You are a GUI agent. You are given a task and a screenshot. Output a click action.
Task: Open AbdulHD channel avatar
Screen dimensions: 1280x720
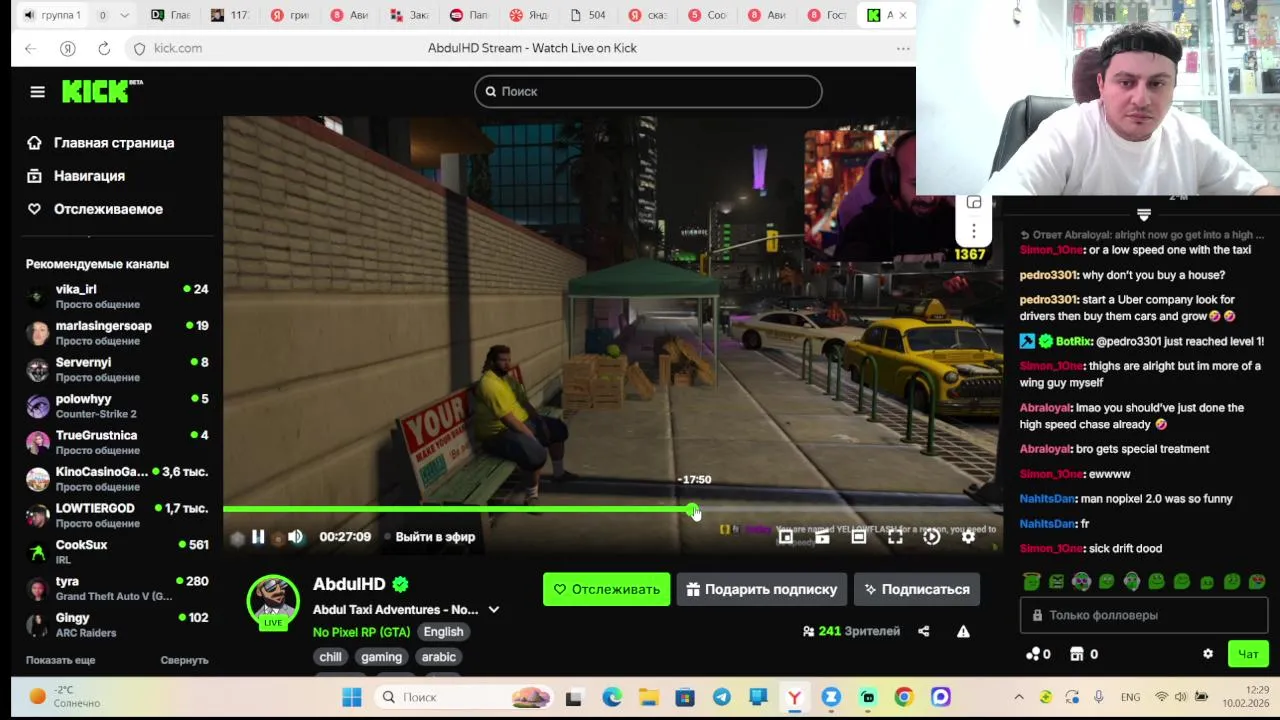click(273, 600)
